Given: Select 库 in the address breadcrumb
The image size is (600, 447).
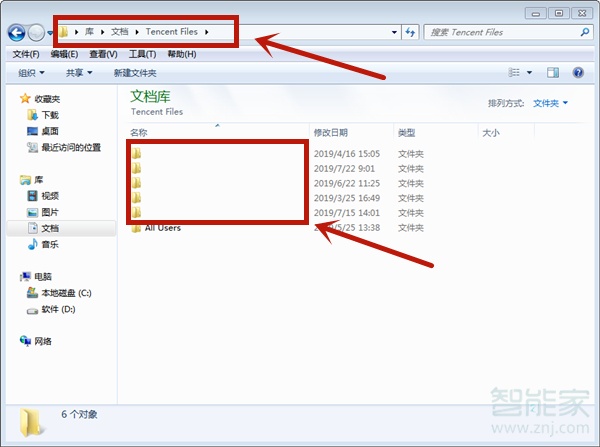Looking at the screenshot, I should (89, 32).
